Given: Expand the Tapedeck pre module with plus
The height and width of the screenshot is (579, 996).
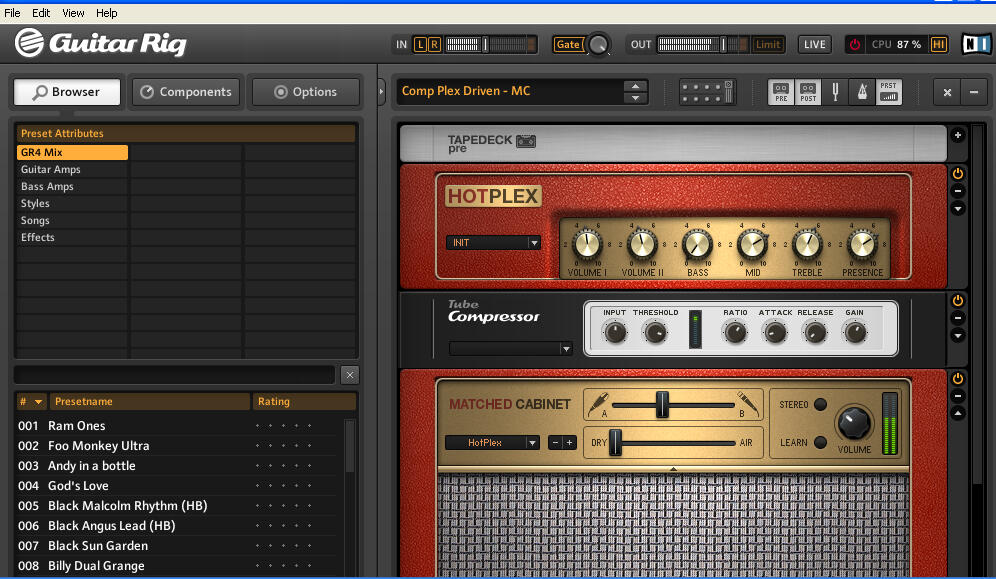Looking at the screenshot, I should pos(957,135).
